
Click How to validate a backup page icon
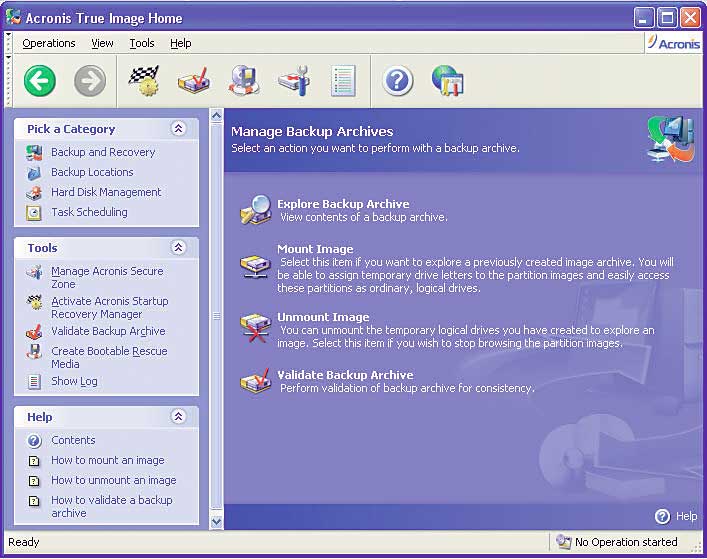(x=34, y=501)
